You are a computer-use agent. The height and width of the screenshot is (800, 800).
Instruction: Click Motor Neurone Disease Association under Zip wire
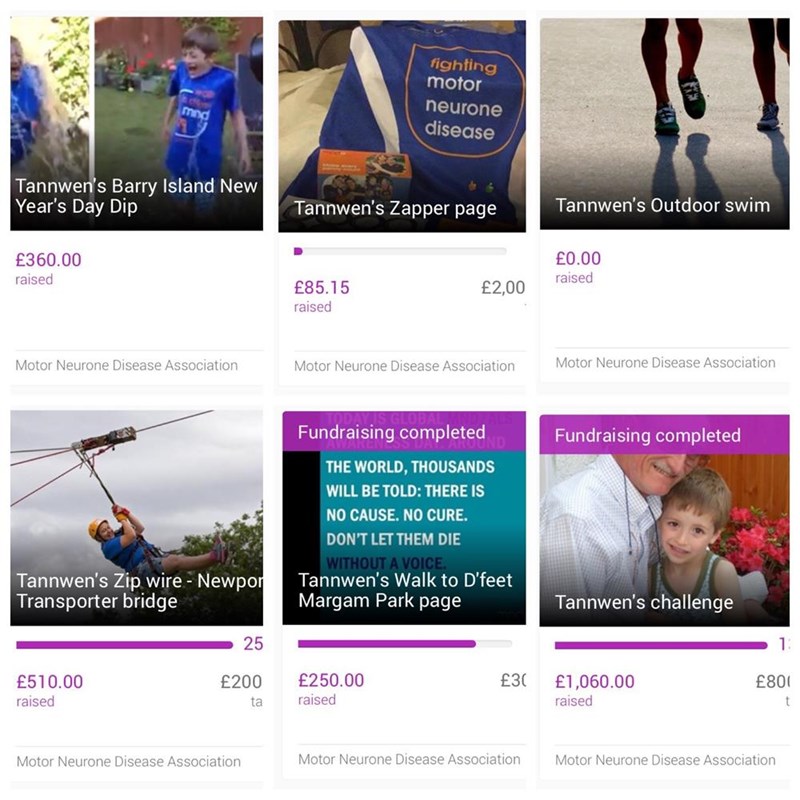(x=129, y=761)
